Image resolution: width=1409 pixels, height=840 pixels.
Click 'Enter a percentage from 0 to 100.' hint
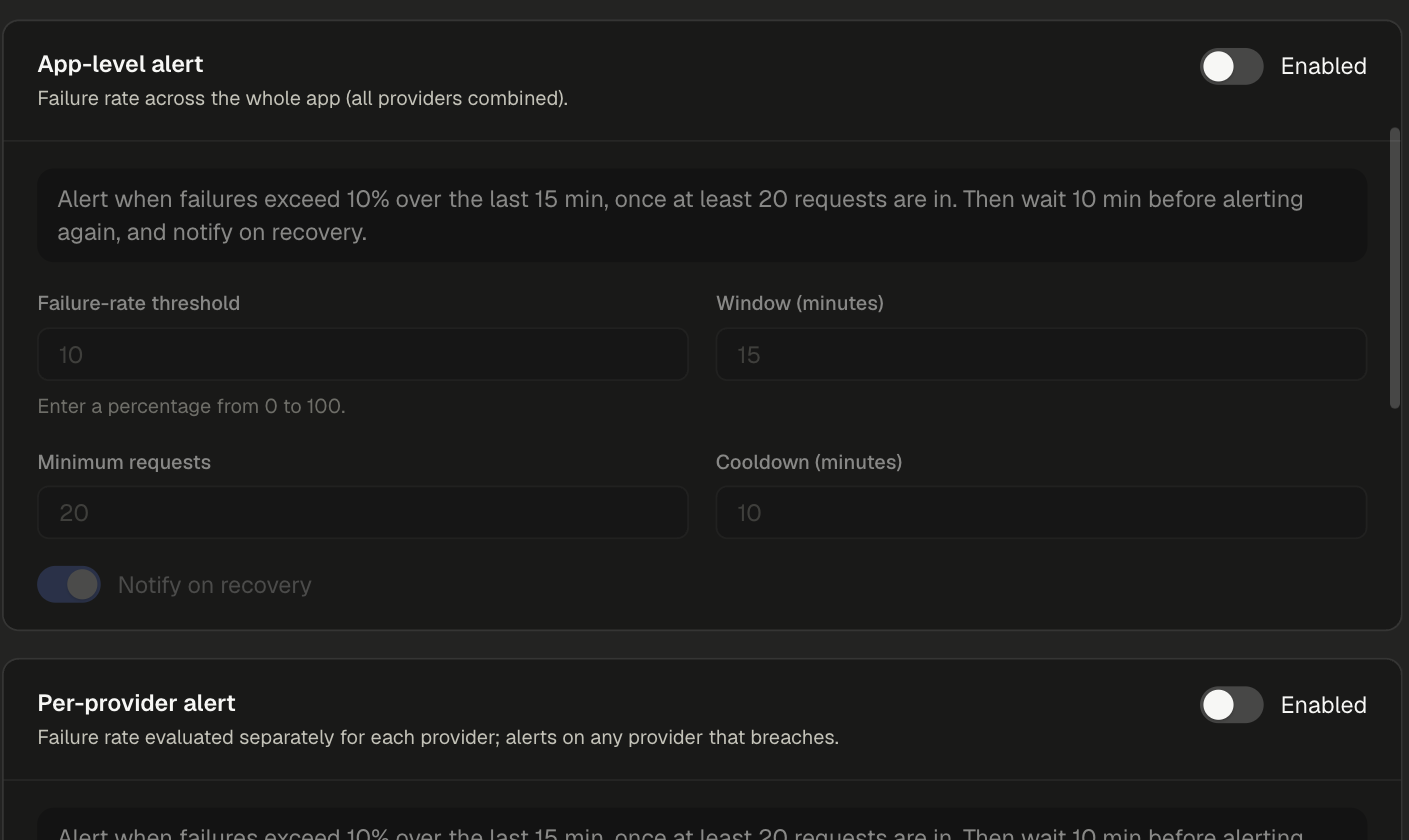[191, 407]
